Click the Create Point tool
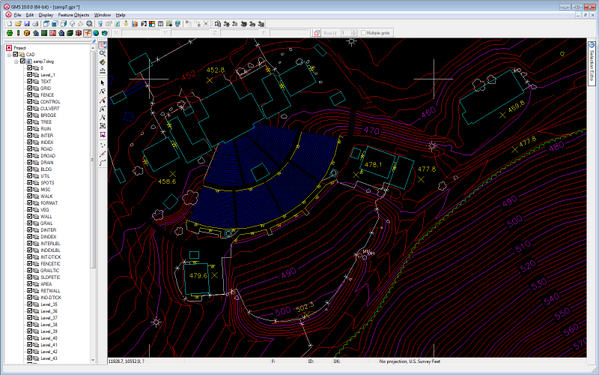Viewport: 599px width, 375px height. coord(102,145)
